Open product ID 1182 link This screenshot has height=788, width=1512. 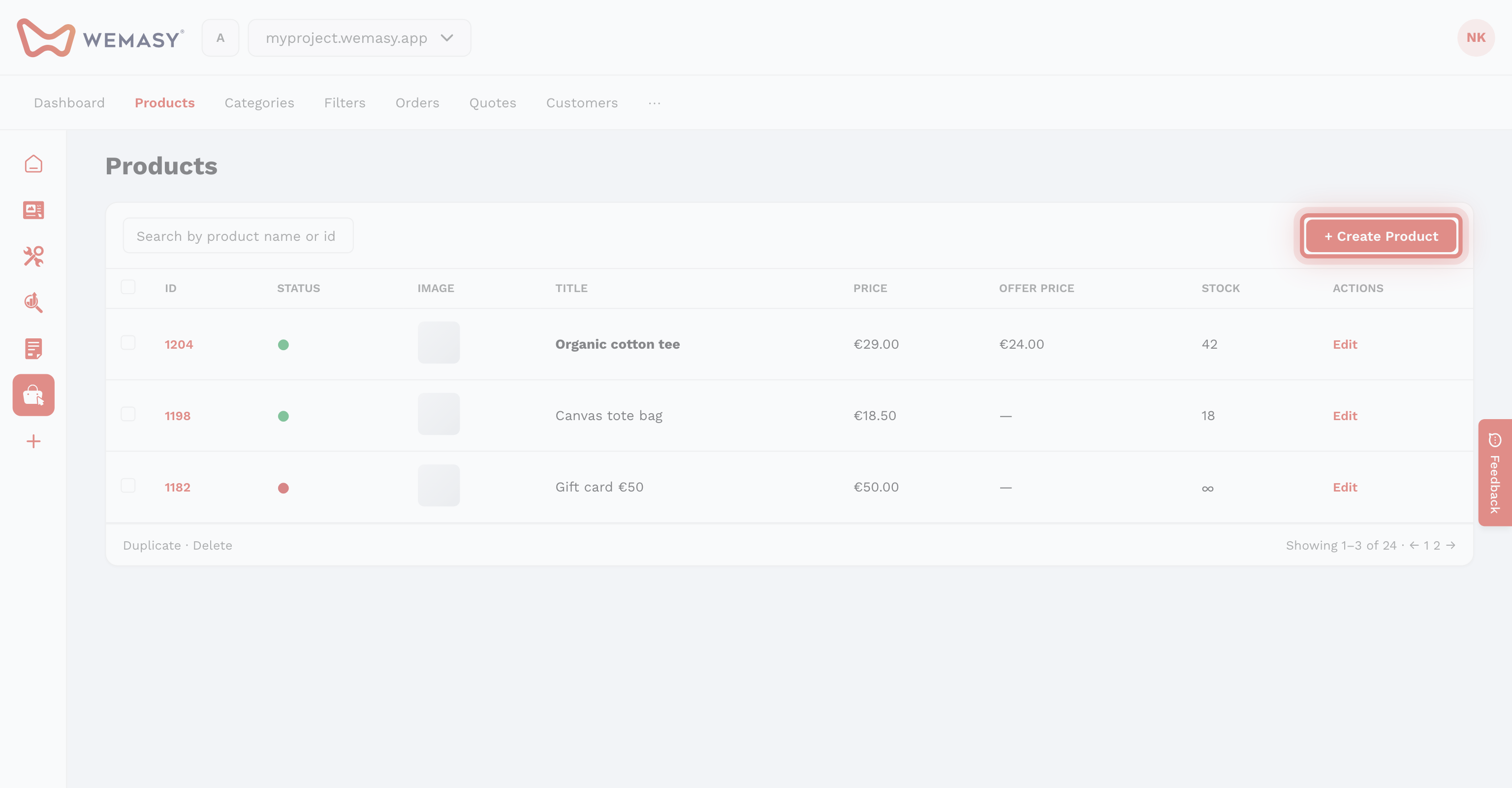pyautogui.click(x=177, y=488)
